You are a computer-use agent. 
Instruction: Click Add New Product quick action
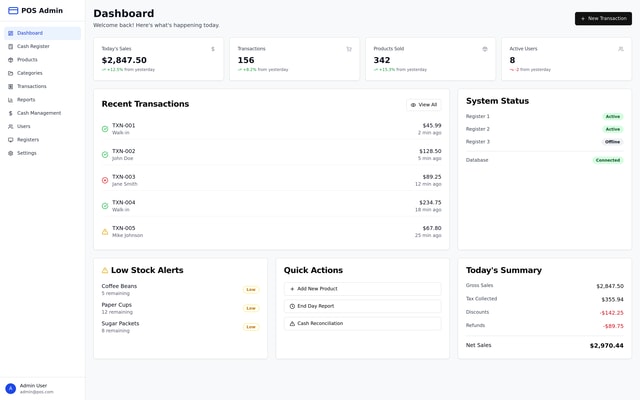pyautogui.click(x=362, y=289)
